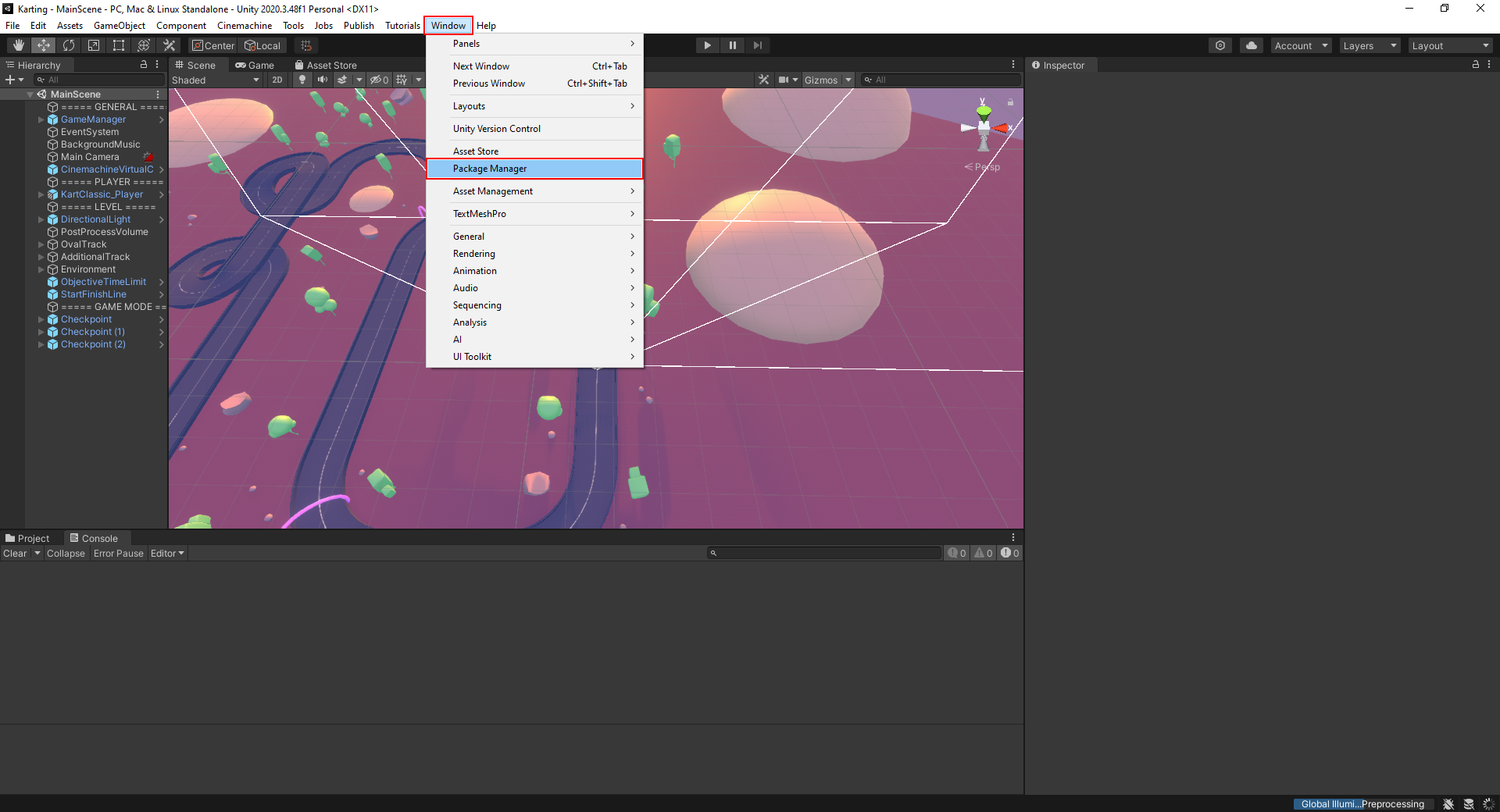Open Scene view component tools icon
The width and height of the screenshot is (1500, 812).
(x=764, y=80)
